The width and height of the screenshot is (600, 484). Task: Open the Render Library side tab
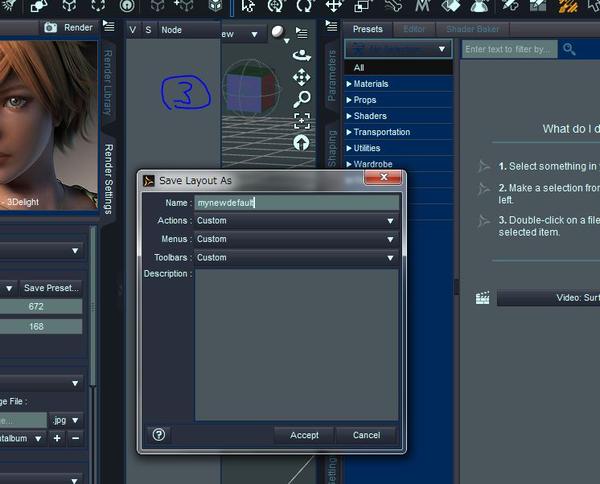[x=108, y=82]
